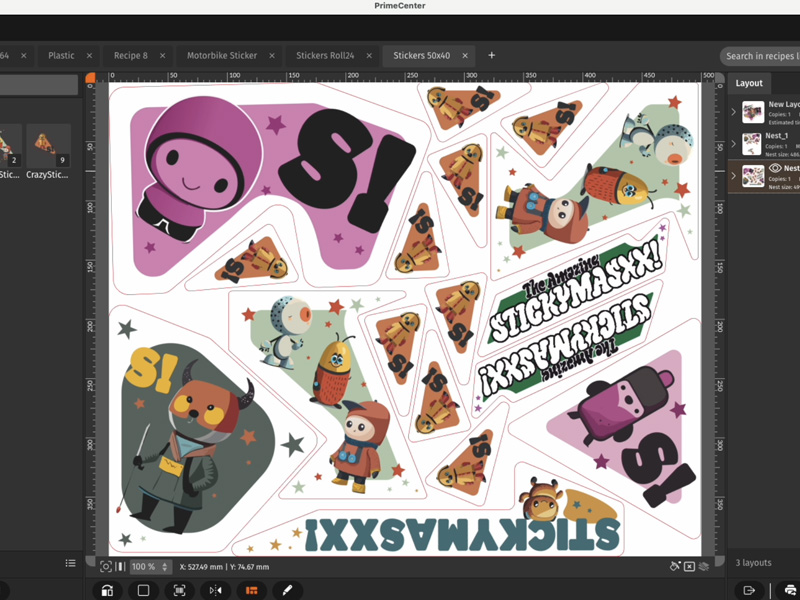Select the highlighted nest layout thumbnail
Viewport: 800px width, 600px height.
point(753,176)
